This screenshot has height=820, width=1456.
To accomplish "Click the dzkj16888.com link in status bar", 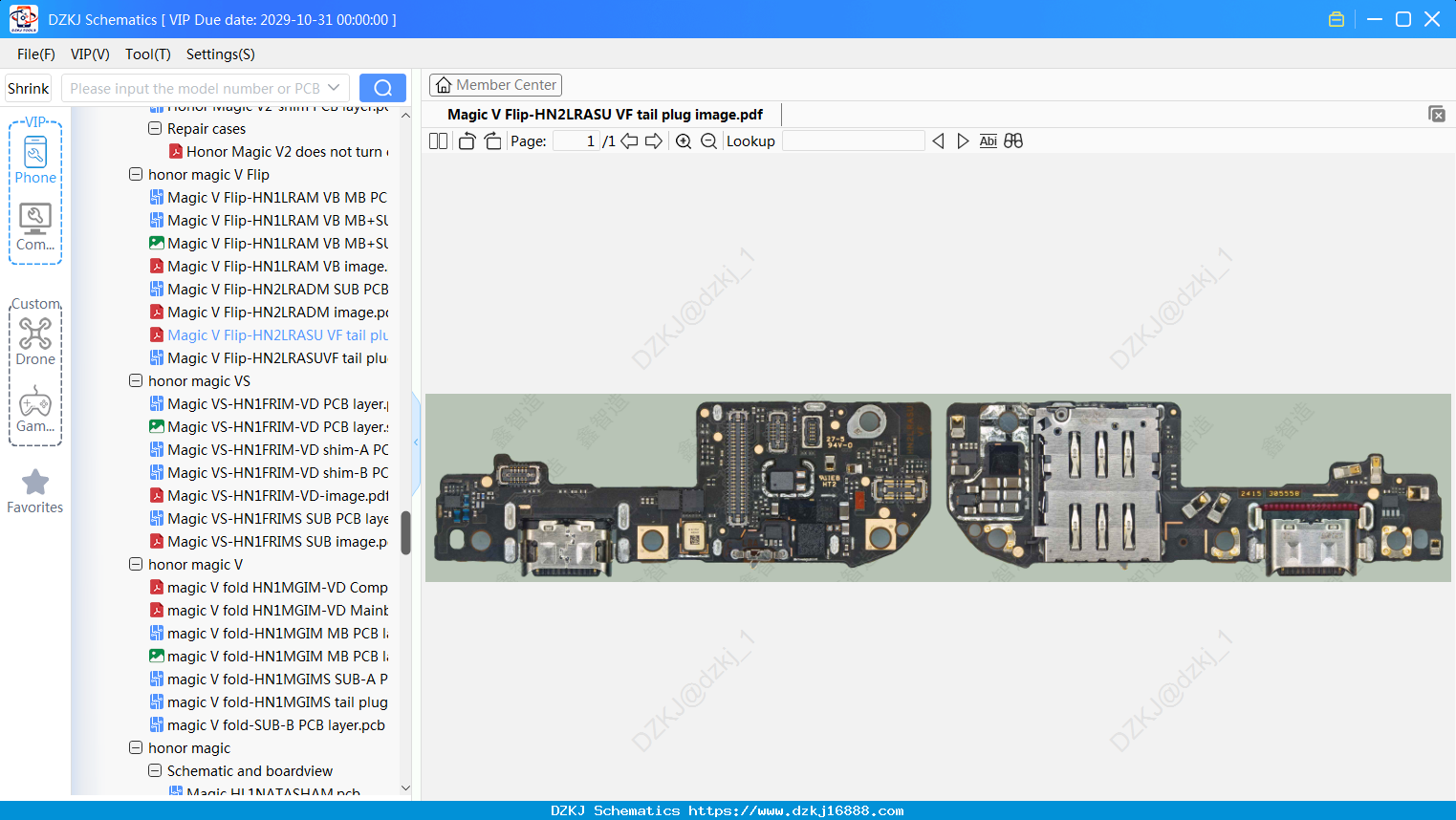I will 796,810.
